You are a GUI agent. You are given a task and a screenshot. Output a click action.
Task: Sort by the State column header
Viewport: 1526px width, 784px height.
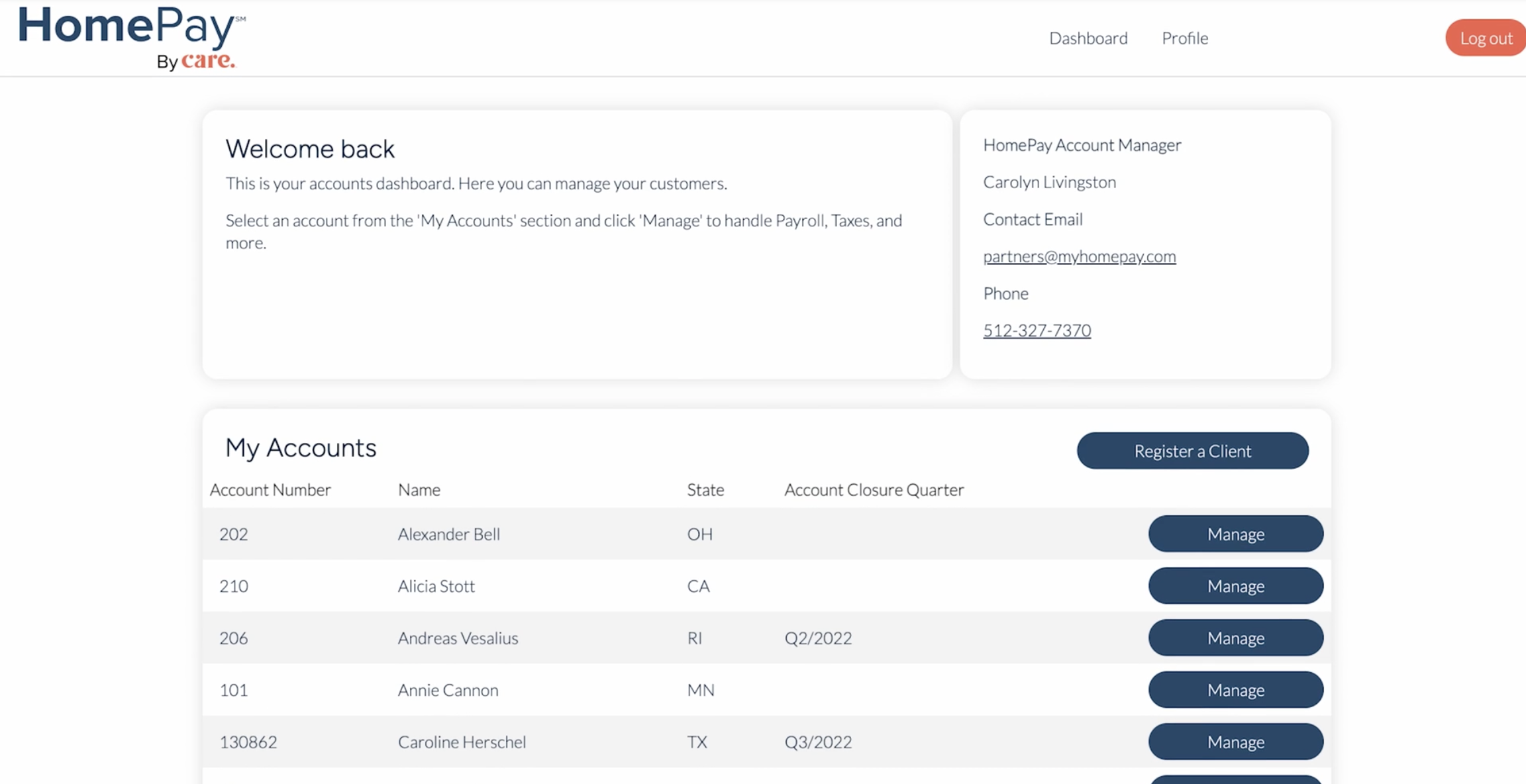(x=705, y=490)
